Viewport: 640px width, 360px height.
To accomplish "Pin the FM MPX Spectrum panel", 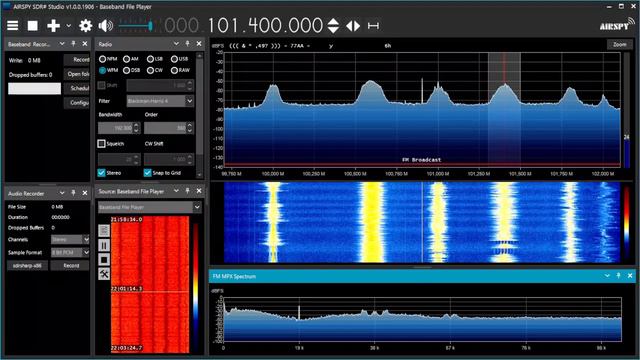I will (x=618, y=276).
